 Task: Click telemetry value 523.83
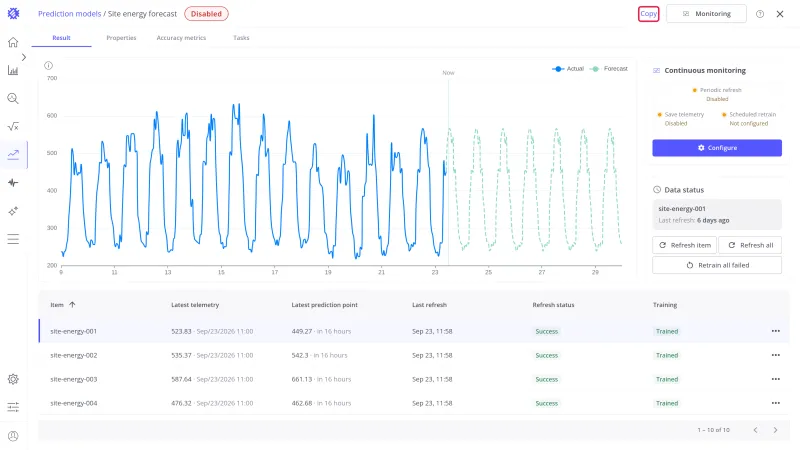[181, 331]
